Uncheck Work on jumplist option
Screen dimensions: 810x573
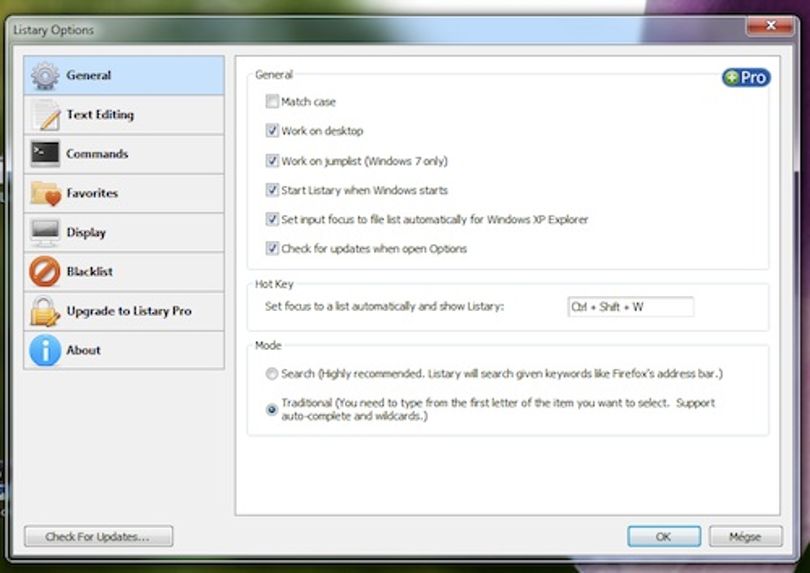(x=272, y=161)
